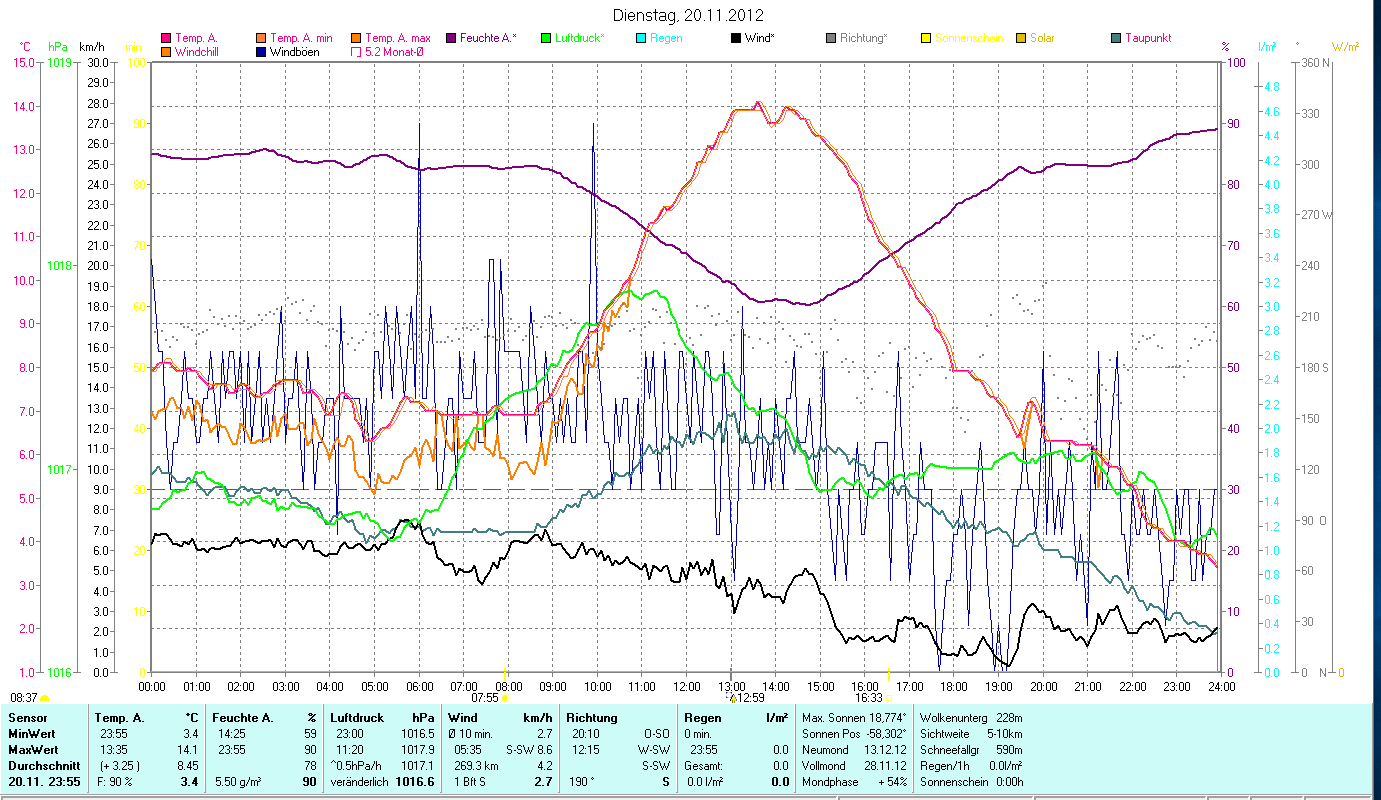Screen dimensions: 1381x800
Task: Click the sunrise sun icon at 07:55
Action: [505, 697]
